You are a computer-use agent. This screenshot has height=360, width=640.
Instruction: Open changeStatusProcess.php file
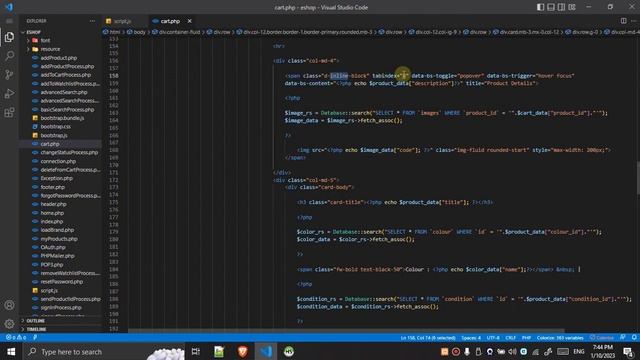(x=69, y=152)
